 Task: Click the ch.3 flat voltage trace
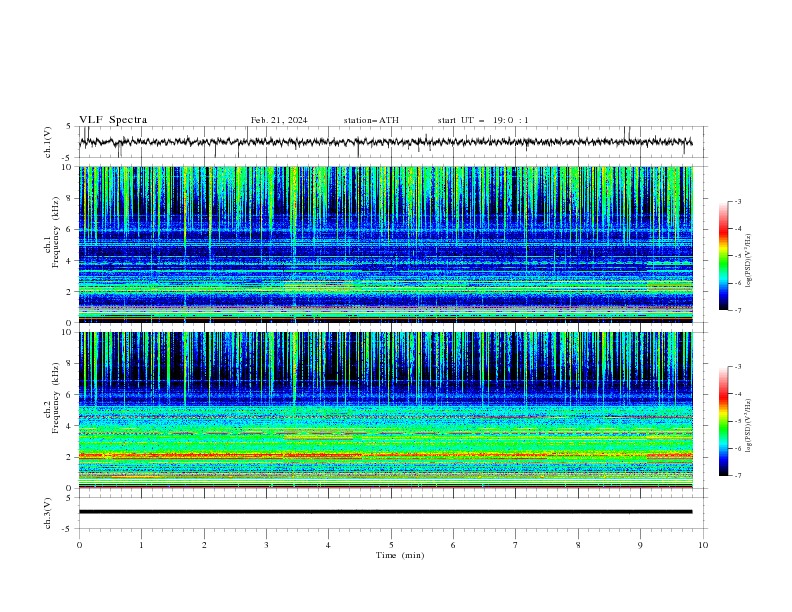pos(385,512)
